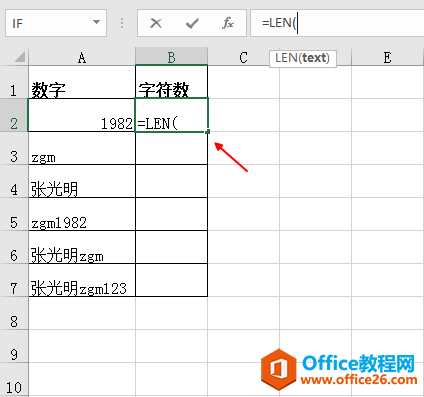
Task: Select row 6 header
Action: [x=14, y=247]
